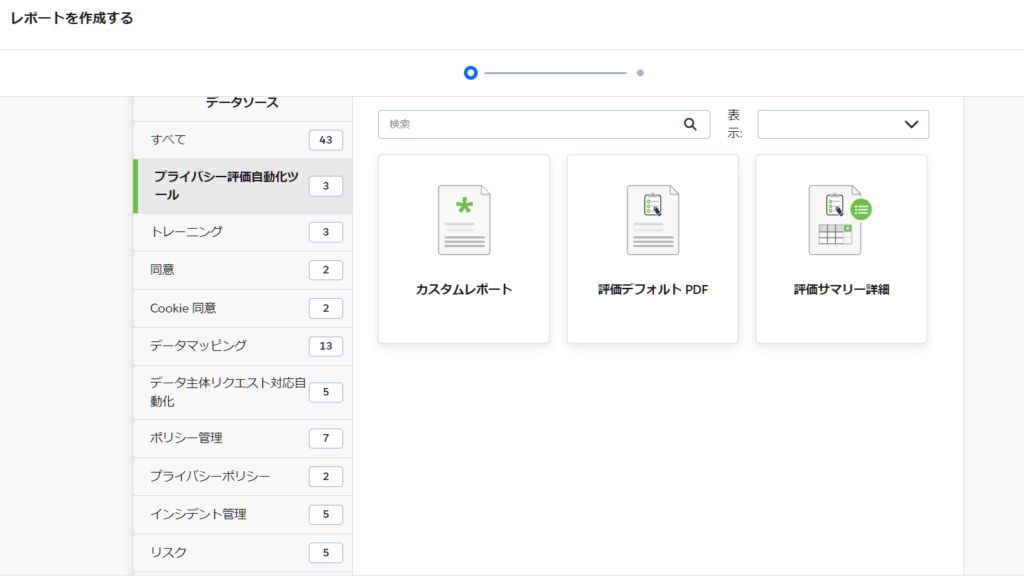Click the magnifying glass search icon
Screen dimensions: 1024x579
point(689,124)
